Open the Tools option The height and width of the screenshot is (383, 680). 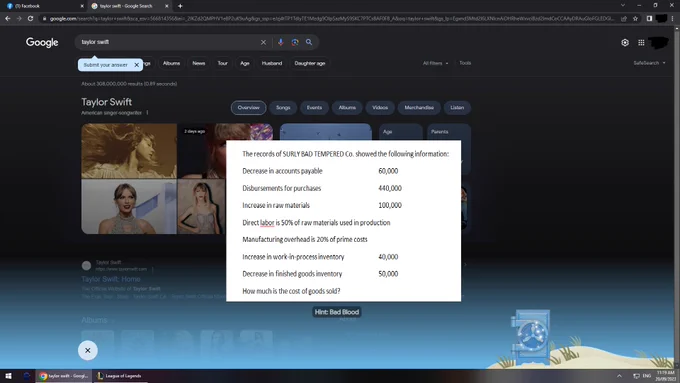tap(465, 63)
